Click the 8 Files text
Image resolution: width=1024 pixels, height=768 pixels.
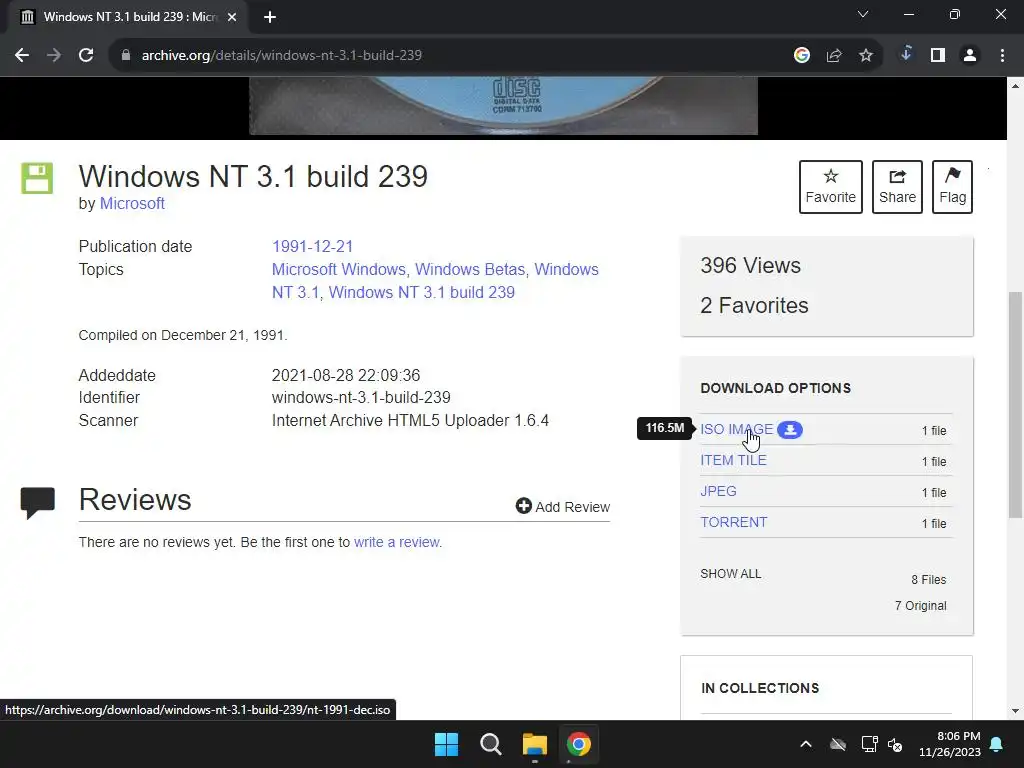click(929, 580)
